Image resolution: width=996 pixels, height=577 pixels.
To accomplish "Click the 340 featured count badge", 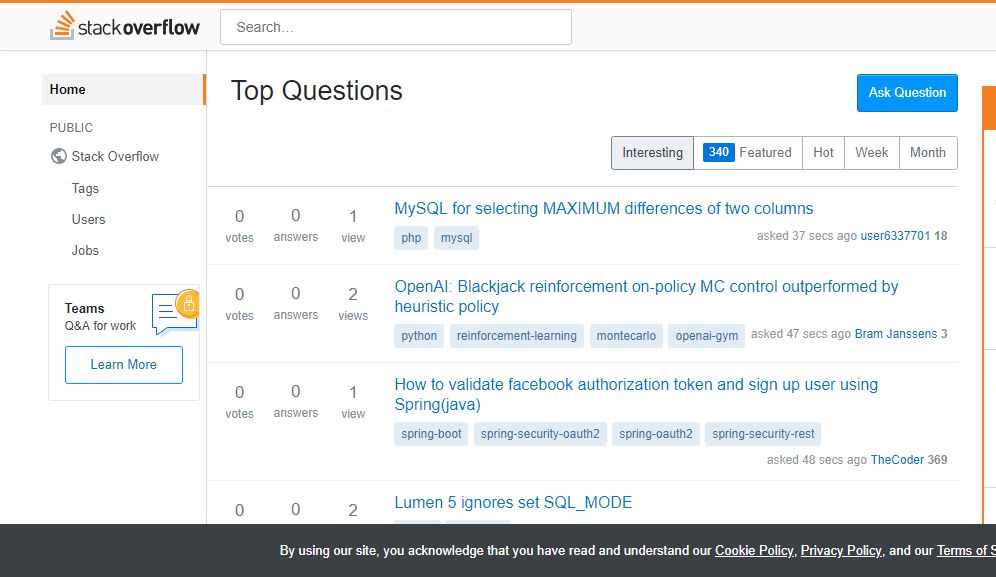I will tap(718, 153).
